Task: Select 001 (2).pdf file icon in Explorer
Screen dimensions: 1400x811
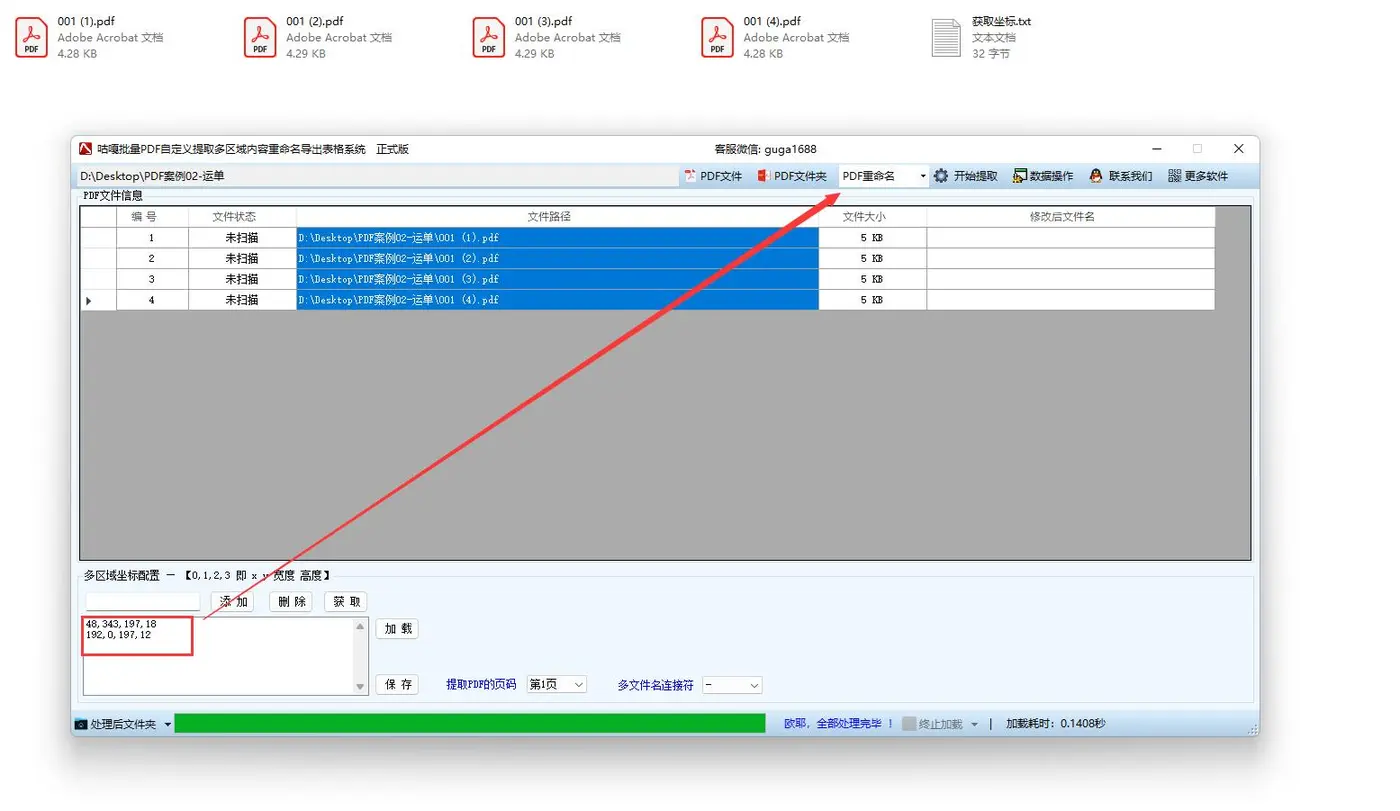Action: tap(260, 38)
